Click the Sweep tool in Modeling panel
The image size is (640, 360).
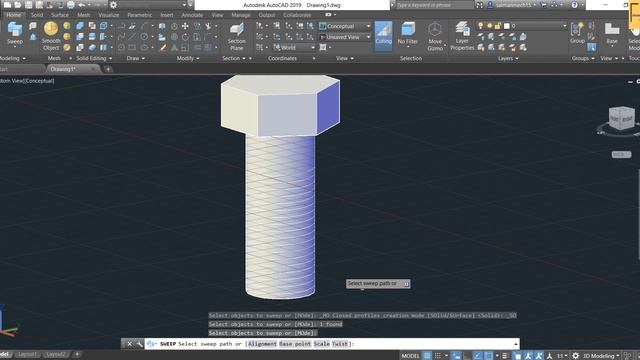[x=15, y=33]
